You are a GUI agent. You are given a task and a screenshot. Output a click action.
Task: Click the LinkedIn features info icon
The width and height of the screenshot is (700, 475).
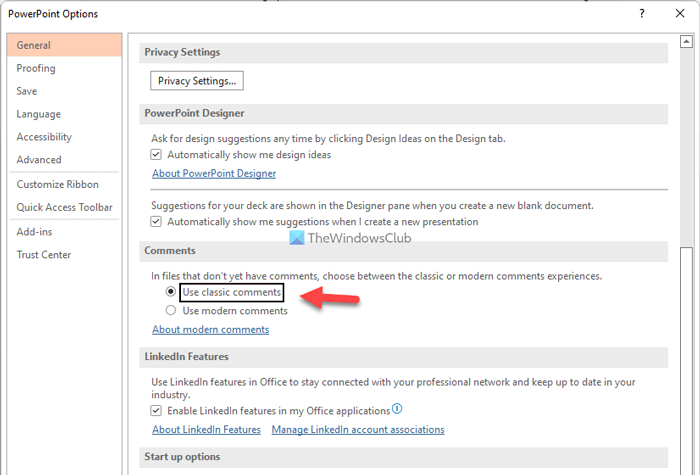[397, 409]
